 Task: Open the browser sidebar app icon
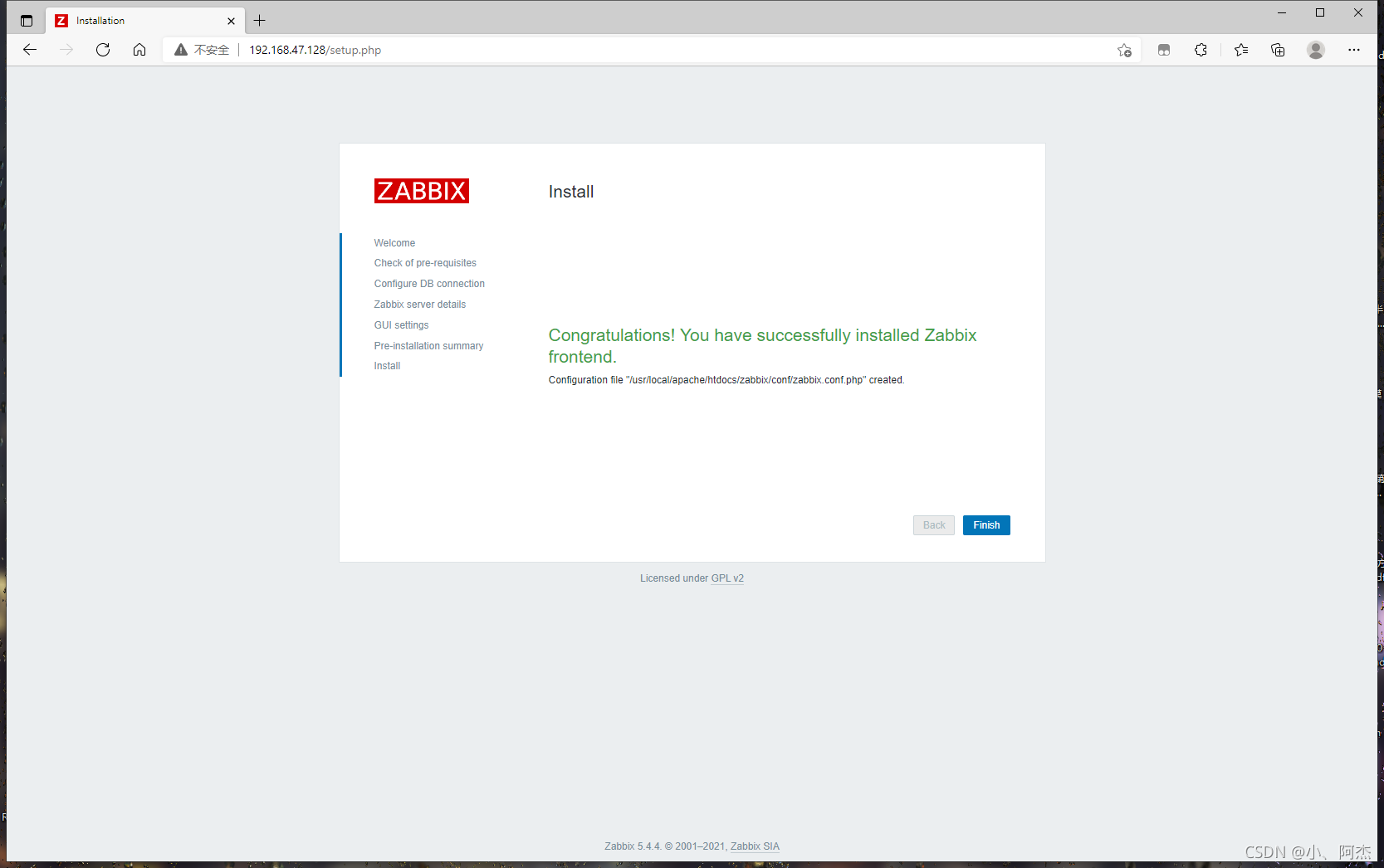point(1164,50)
